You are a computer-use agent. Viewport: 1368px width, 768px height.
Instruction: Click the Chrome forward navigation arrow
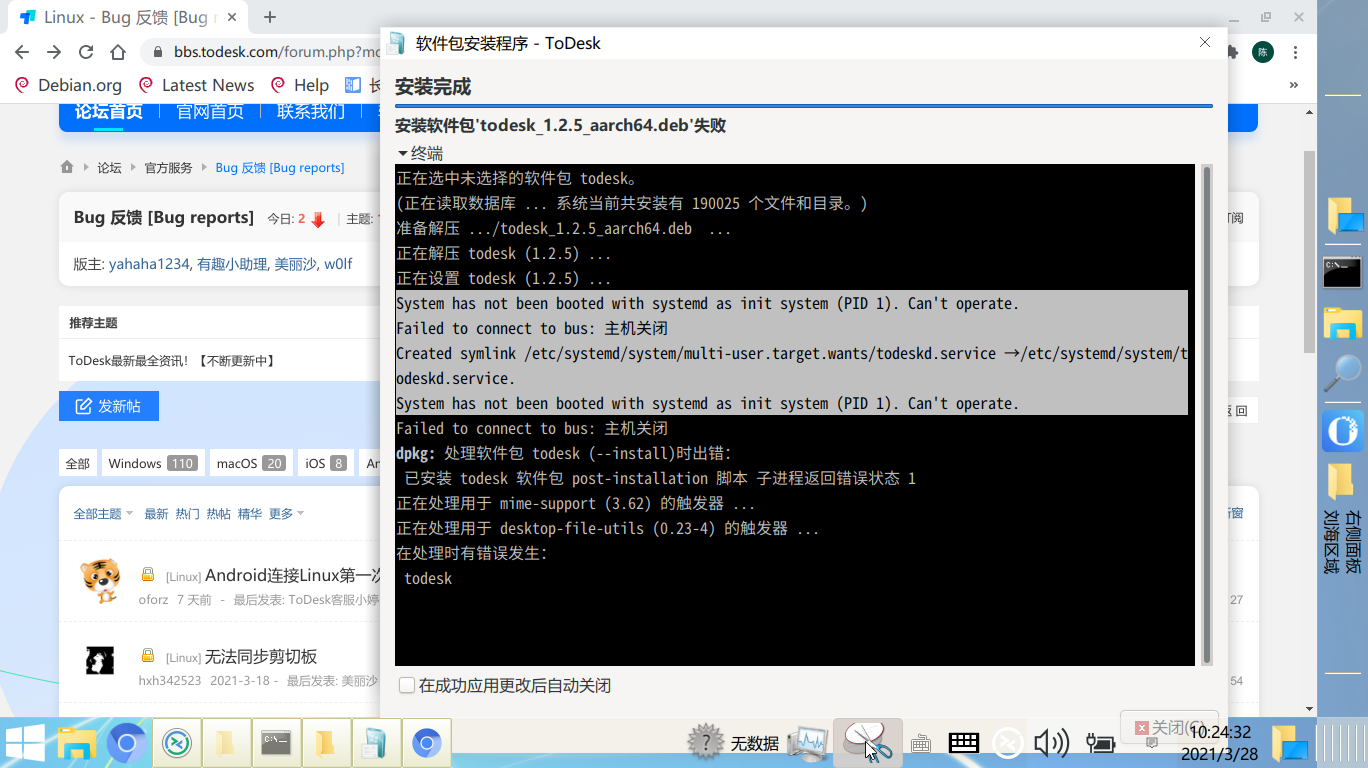pos(54,52)
